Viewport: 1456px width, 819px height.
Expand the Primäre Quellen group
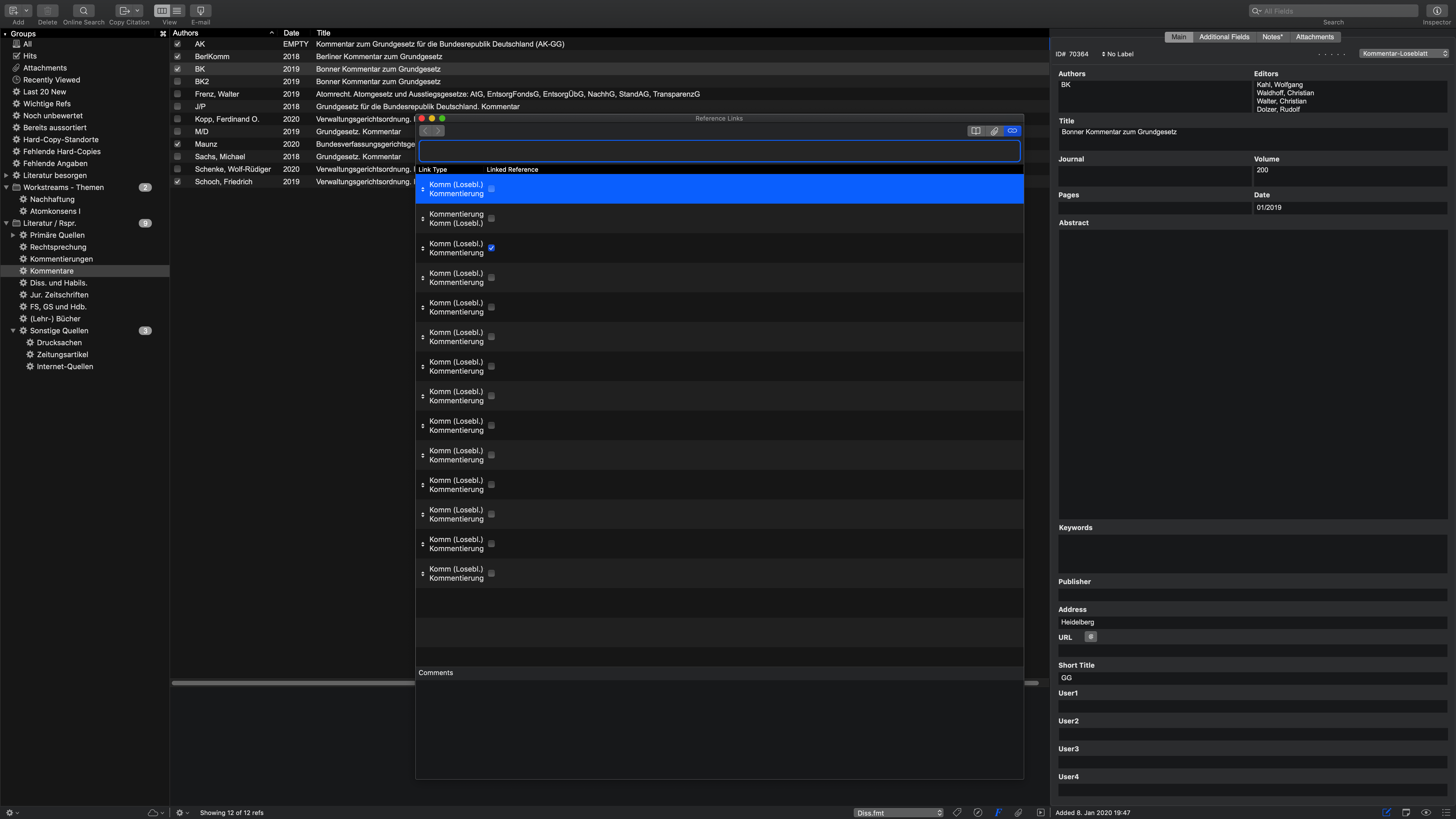coord(13,235)
